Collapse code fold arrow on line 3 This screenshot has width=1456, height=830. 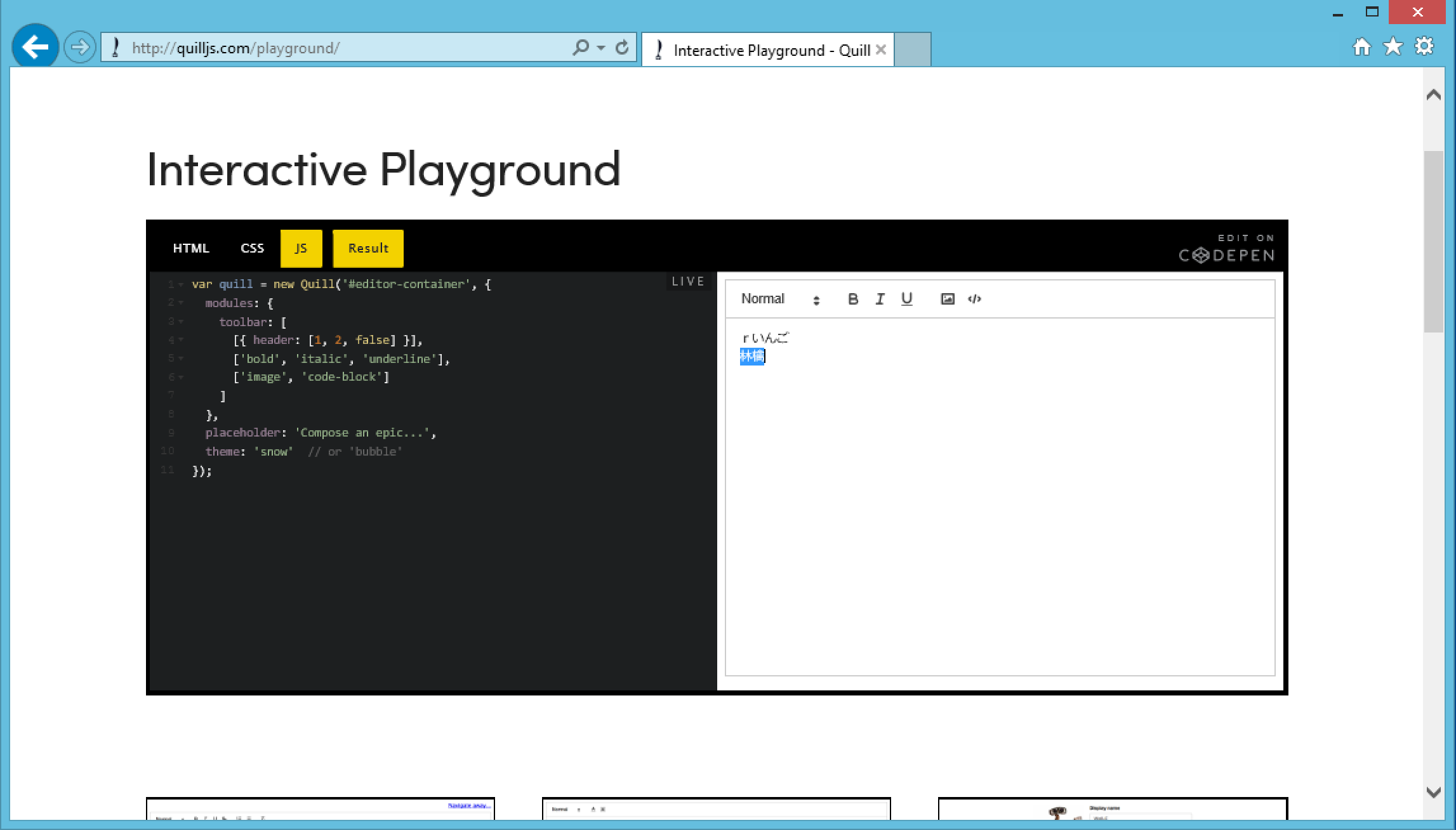tap(181, 322)
